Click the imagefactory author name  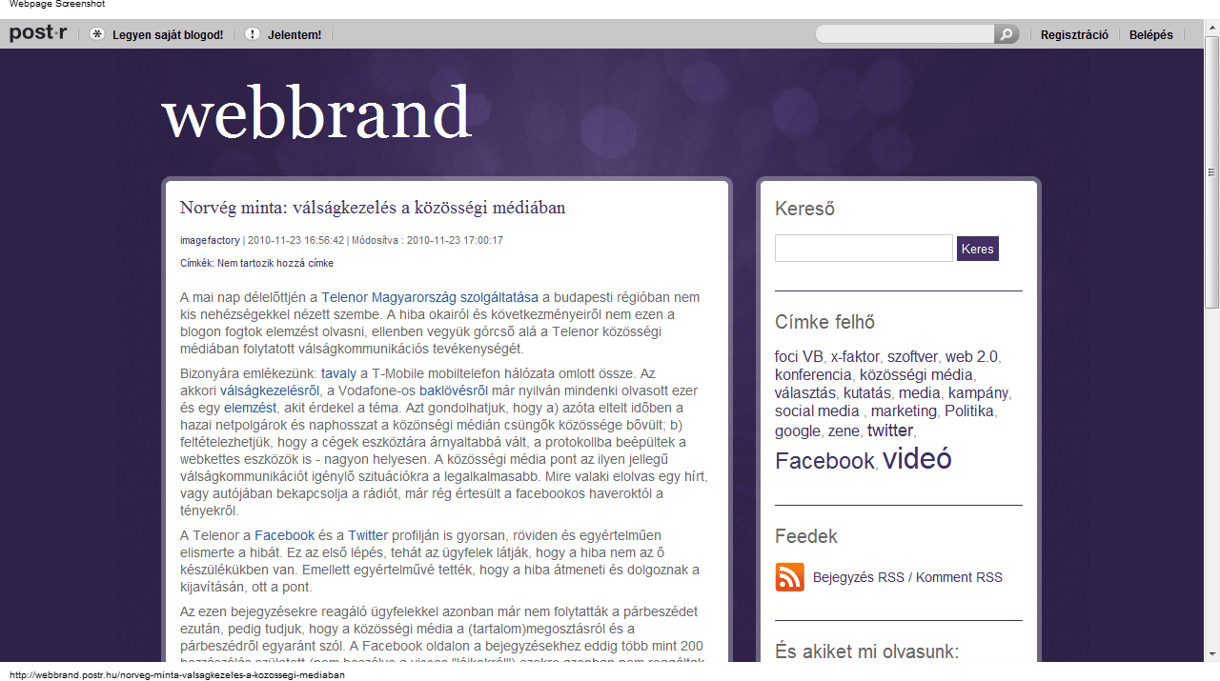click(x=210, y=240)
